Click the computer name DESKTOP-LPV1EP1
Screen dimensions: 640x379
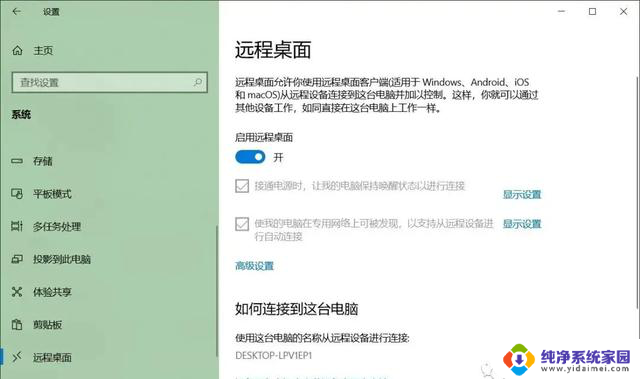[x=273, y=356]
